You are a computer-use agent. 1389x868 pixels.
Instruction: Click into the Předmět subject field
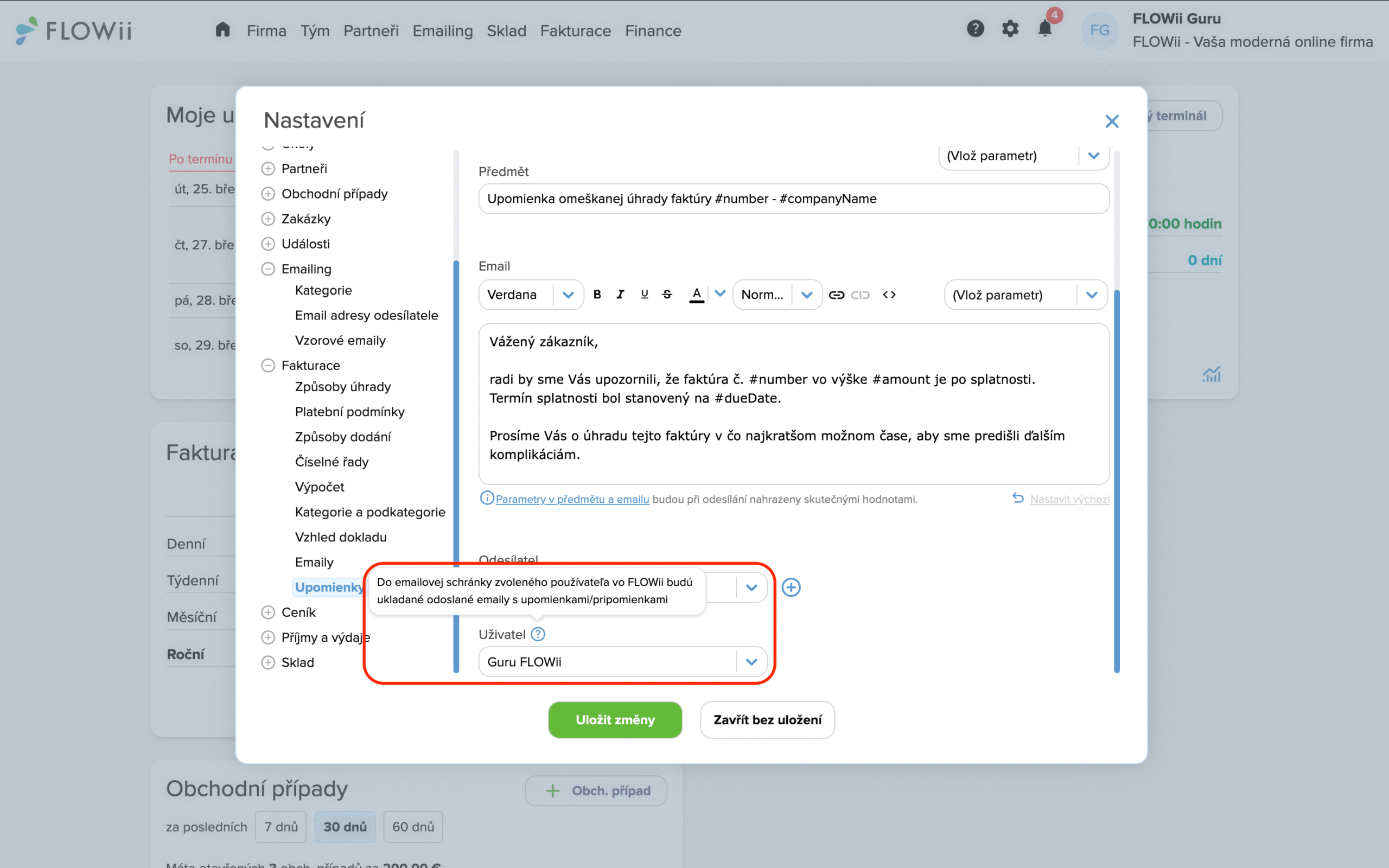point(793,199)
